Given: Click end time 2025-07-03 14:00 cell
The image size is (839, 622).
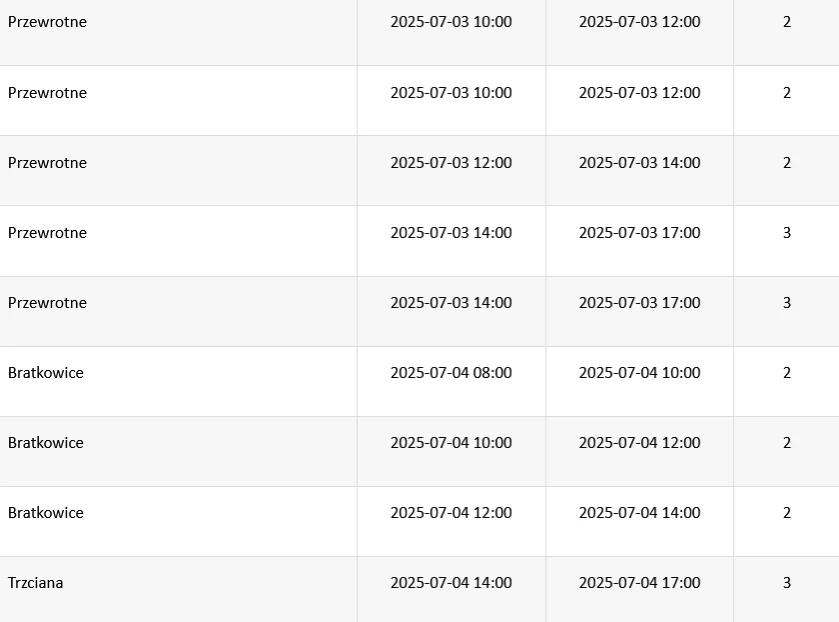Looking at the screenshot, I should point(639,163).
